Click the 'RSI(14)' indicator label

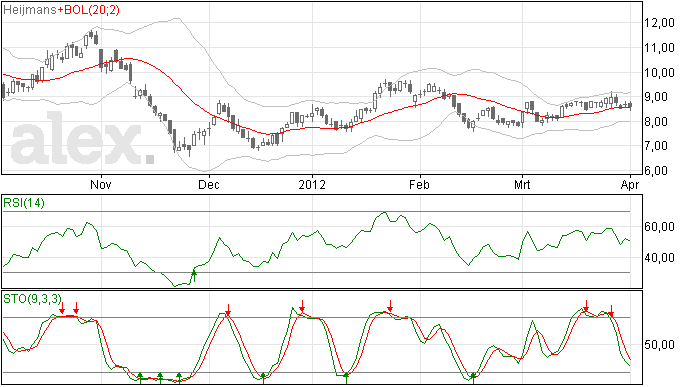click(x=24, y=203)
